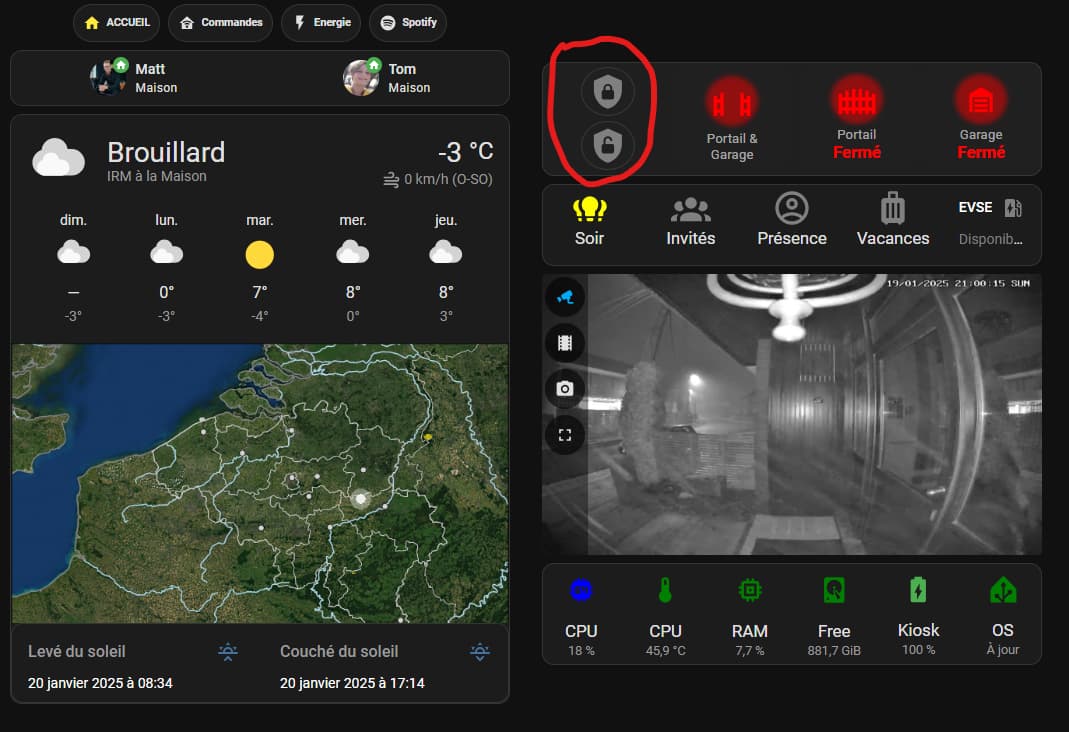This screenshot has height=732, width=1069.
Task: Click the Portail & Garage red icon
Action: (x=732, y=104)
